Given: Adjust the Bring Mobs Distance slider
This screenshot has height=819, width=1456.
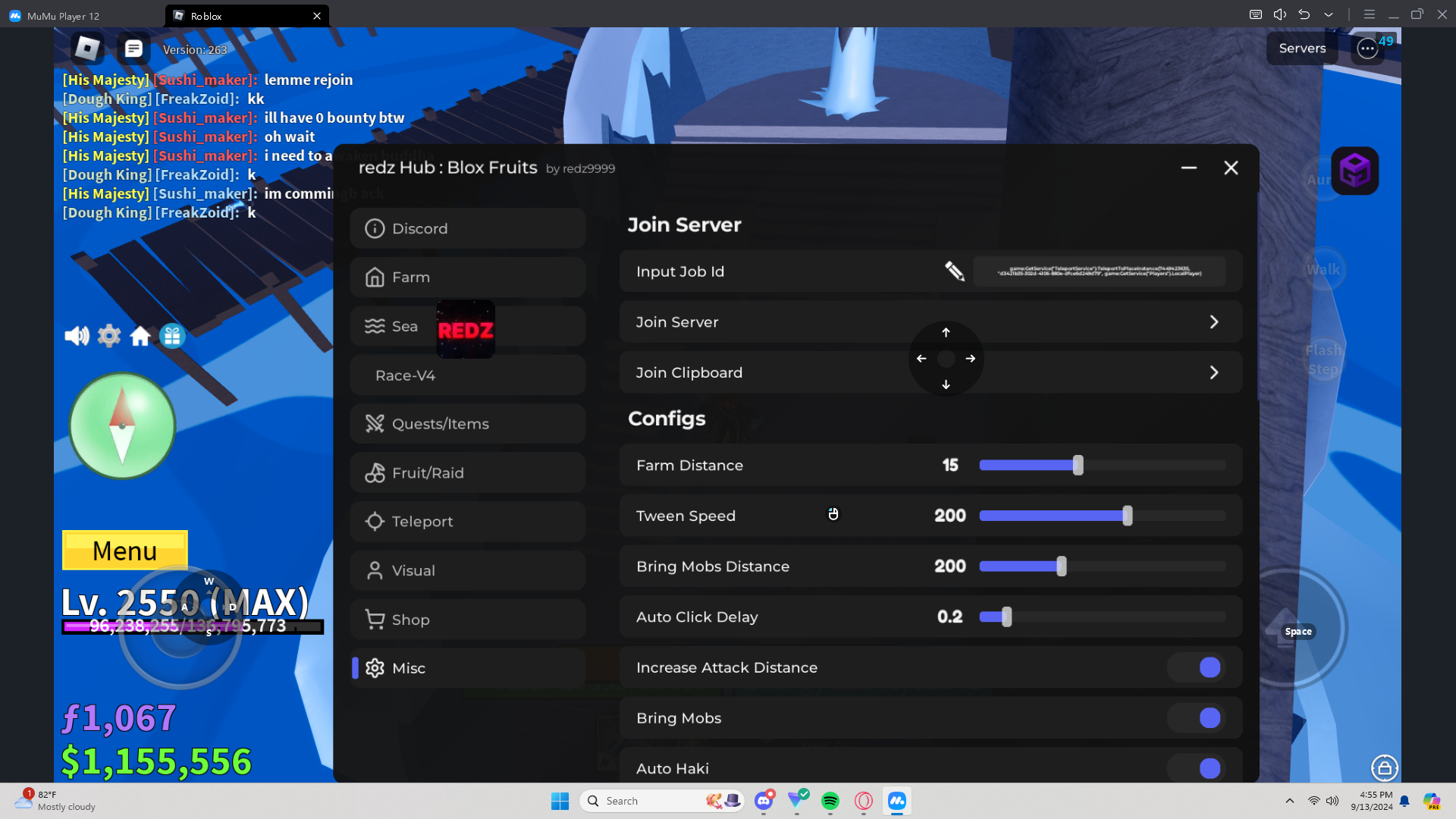Looking at the screenshot, I should click(x=1102, y=566).
